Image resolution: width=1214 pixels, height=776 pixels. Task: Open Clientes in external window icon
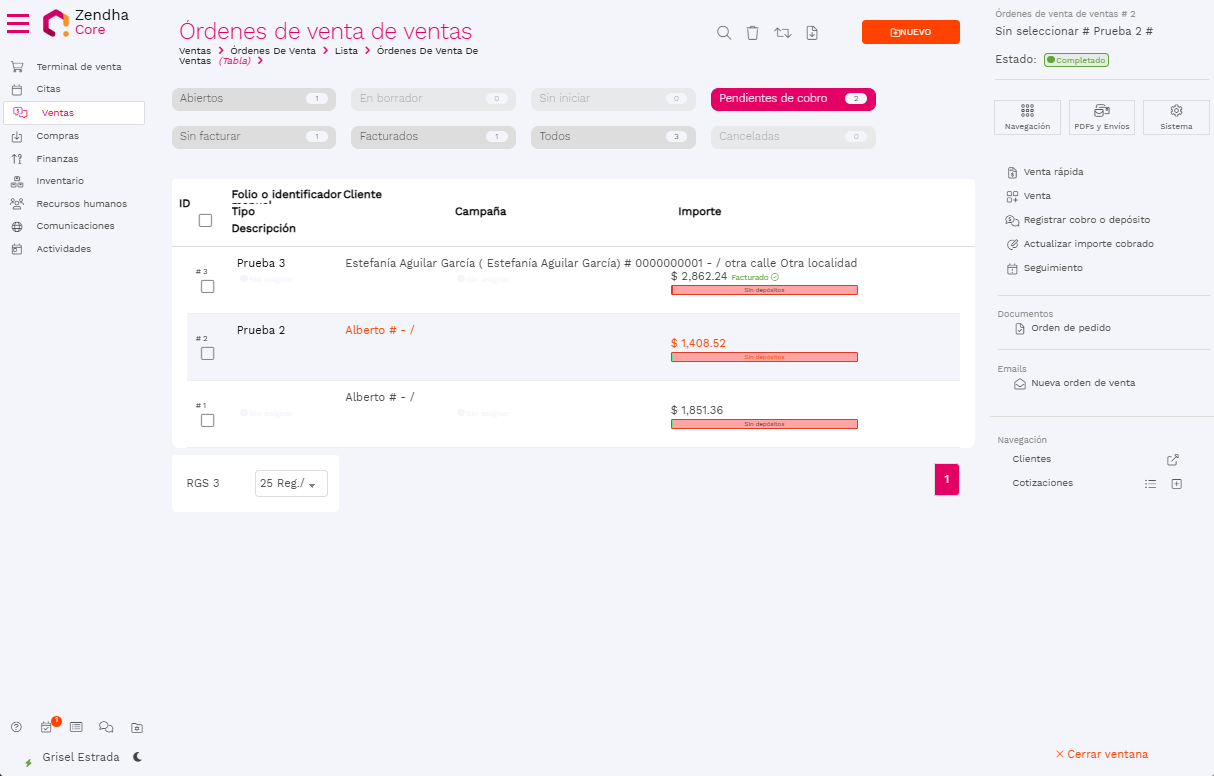tap(1173, 460)
